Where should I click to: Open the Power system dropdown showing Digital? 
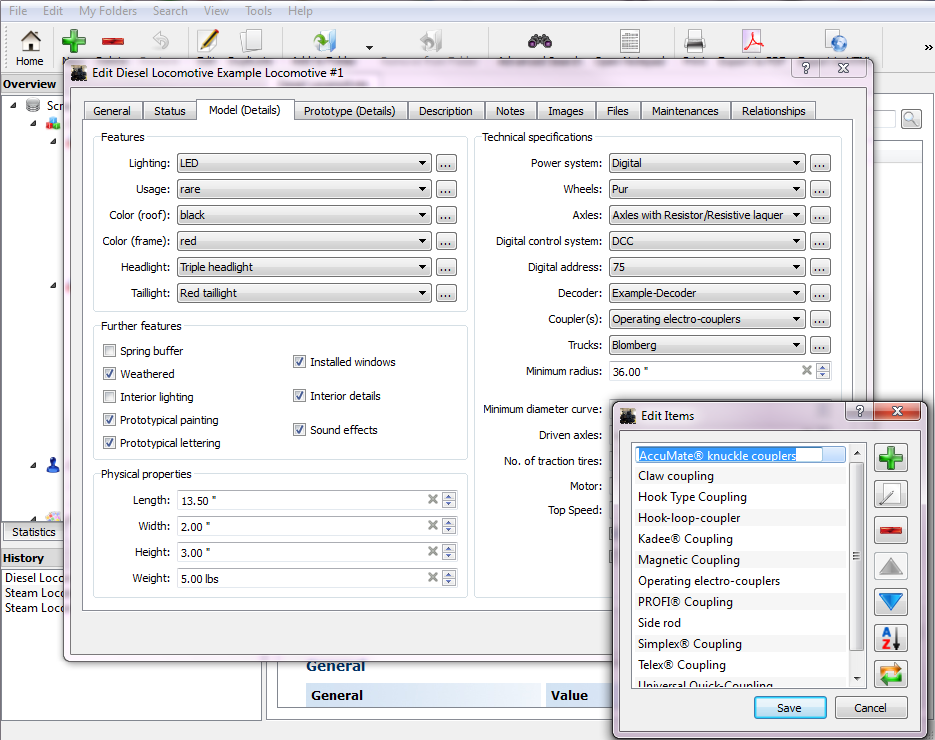point(707,163)
